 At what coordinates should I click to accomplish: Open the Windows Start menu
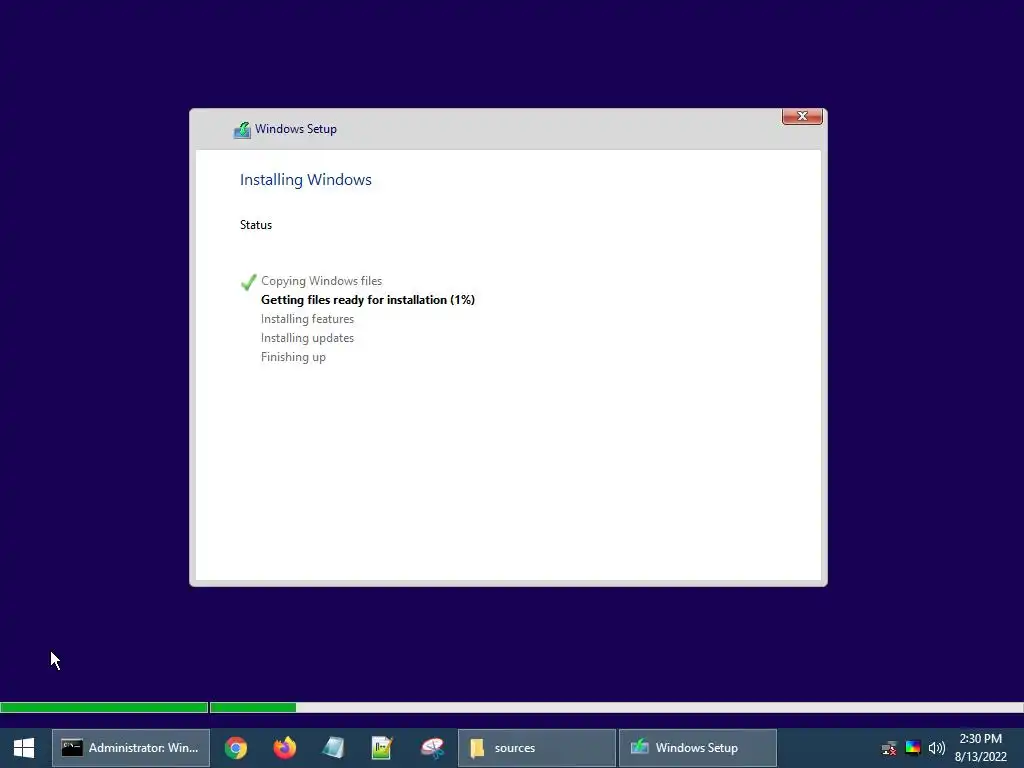click(24, 748)
